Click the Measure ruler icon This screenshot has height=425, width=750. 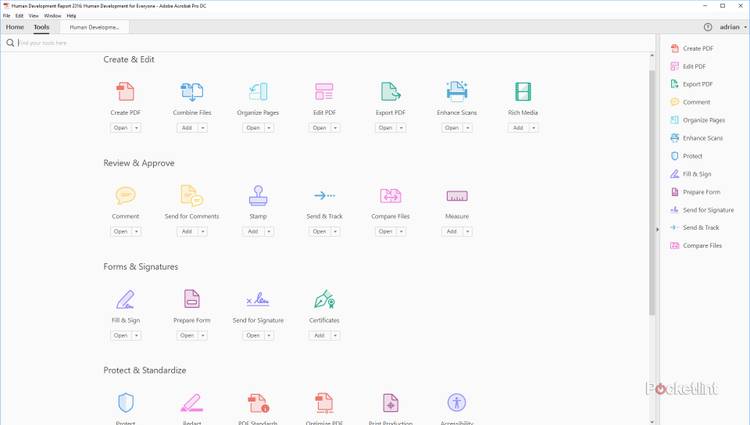(457, 196)
